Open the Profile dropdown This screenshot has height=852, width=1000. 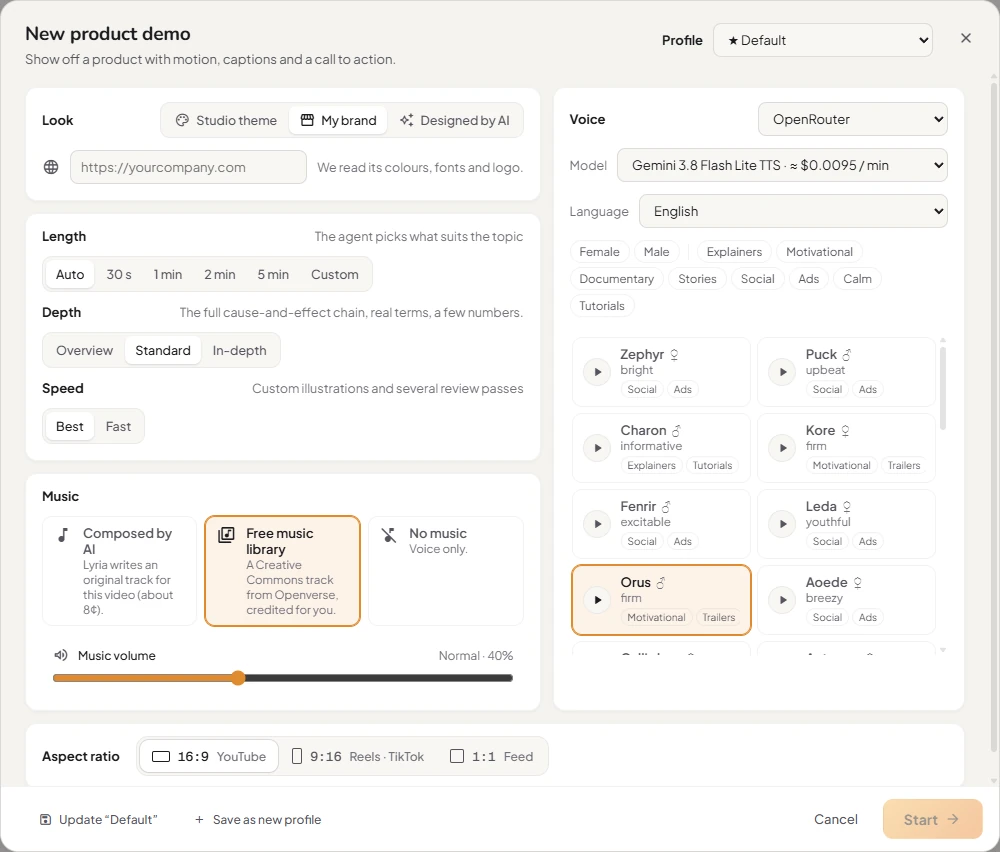coord(823,40)
